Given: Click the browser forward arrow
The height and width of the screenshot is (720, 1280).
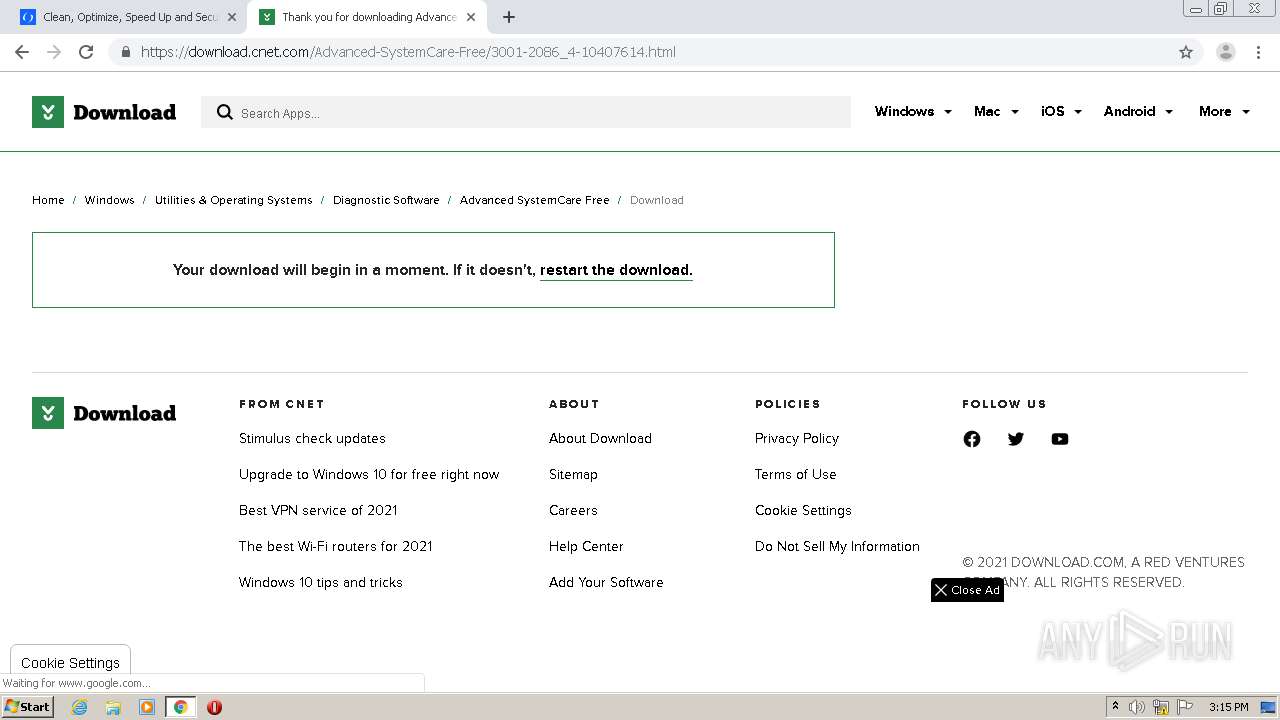Looking at the screenshot, I should click(x=54, y=52).
